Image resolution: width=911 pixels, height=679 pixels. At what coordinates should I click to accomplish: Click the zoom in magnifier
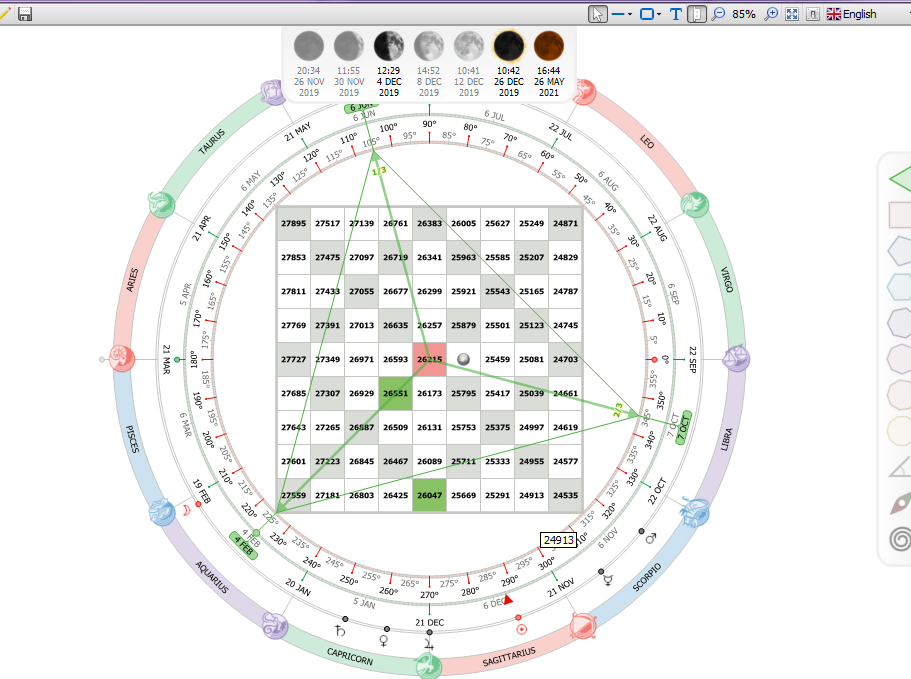pos(771,14)
